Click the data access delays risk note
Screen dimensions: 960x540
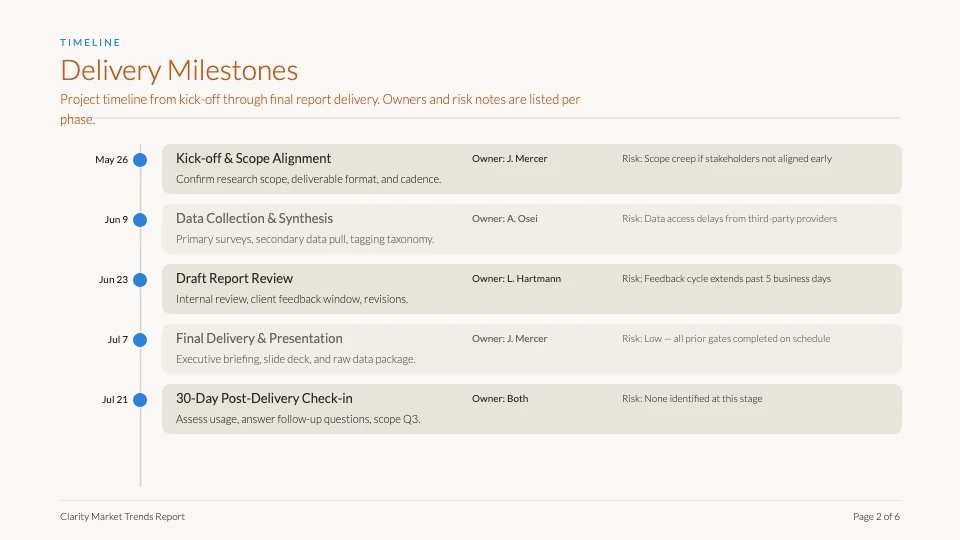click(729, 219)
